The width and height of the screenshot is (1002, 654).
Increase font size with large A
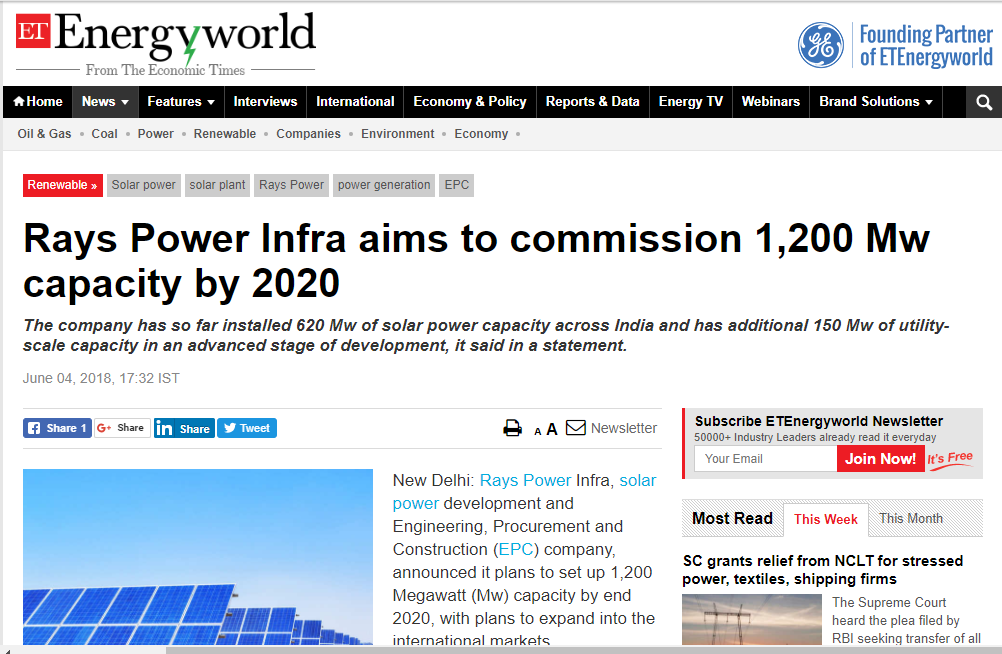pyautogui.click(x=552, y=429)
